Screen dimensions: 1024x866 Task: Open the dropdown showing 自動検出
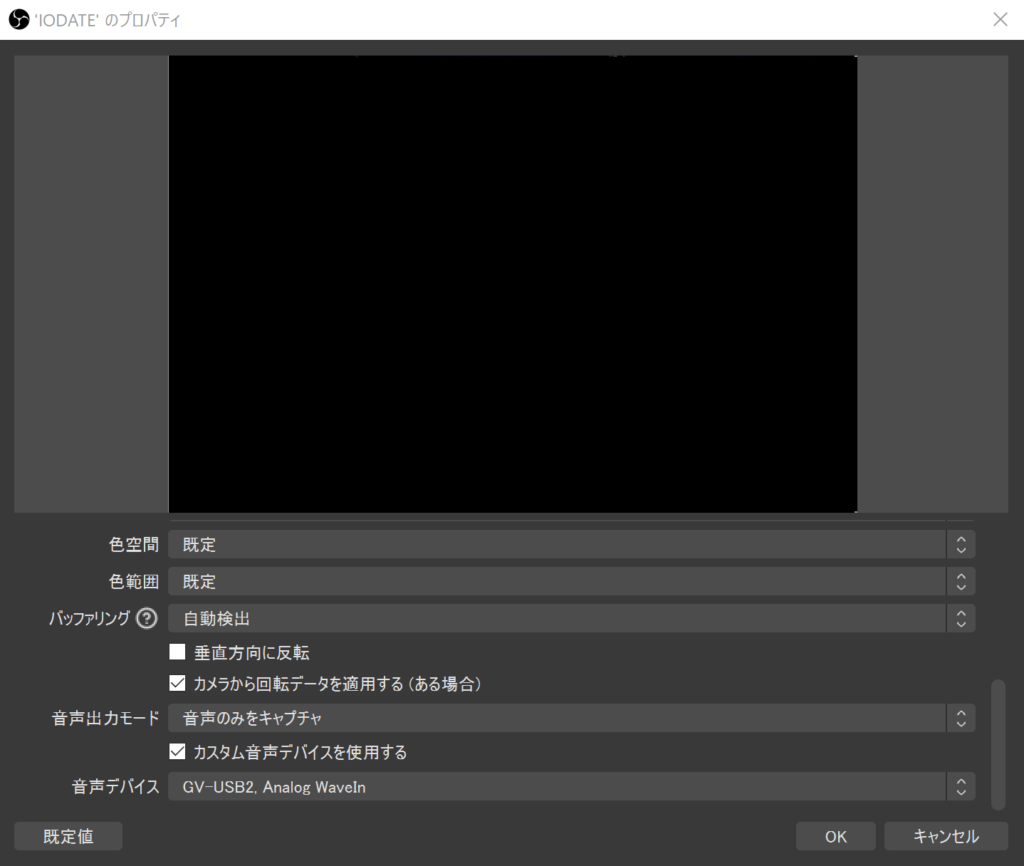556,619
